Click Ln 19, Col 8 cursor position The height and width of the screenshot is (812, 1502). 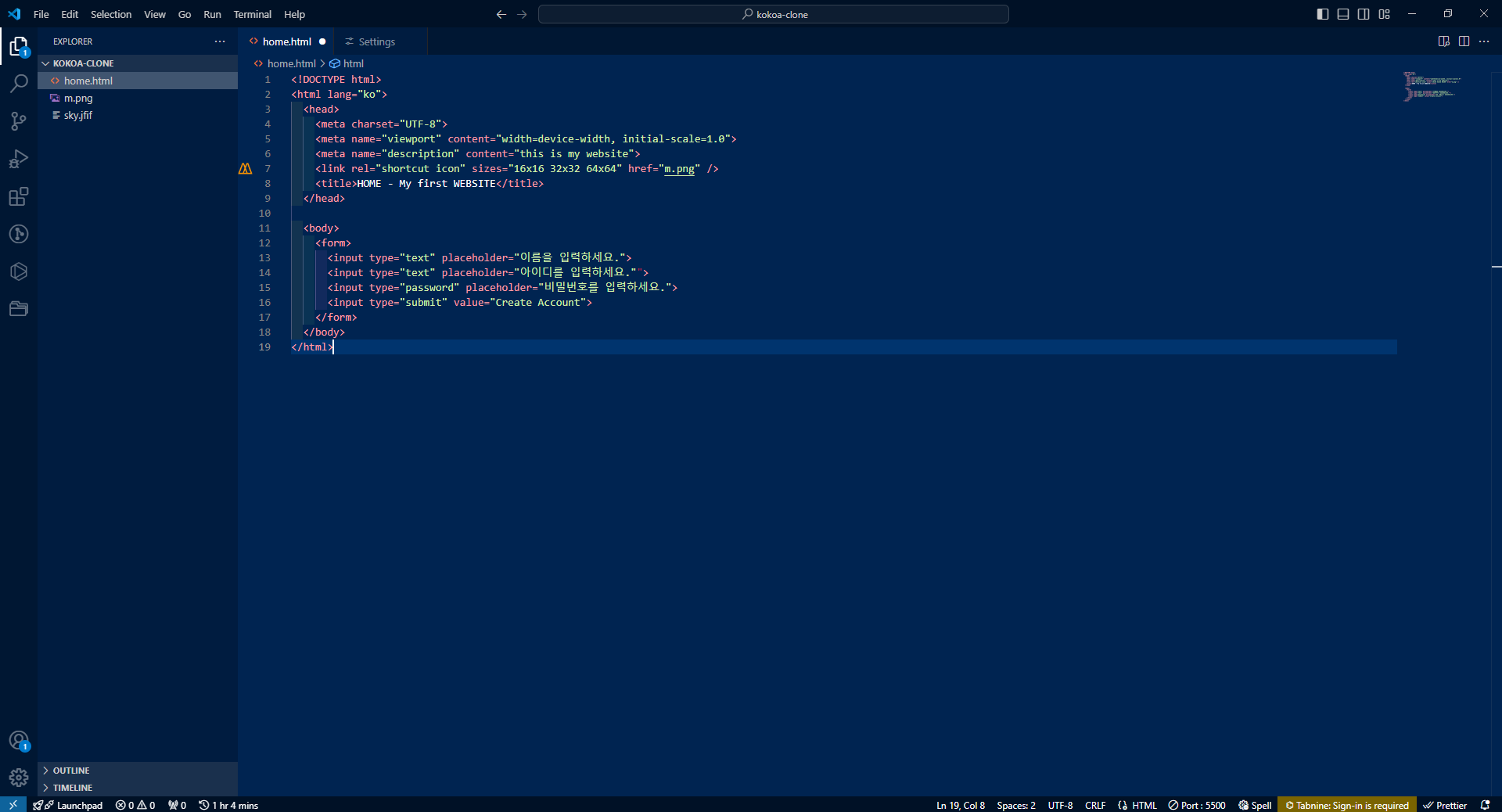coord(961,805)
